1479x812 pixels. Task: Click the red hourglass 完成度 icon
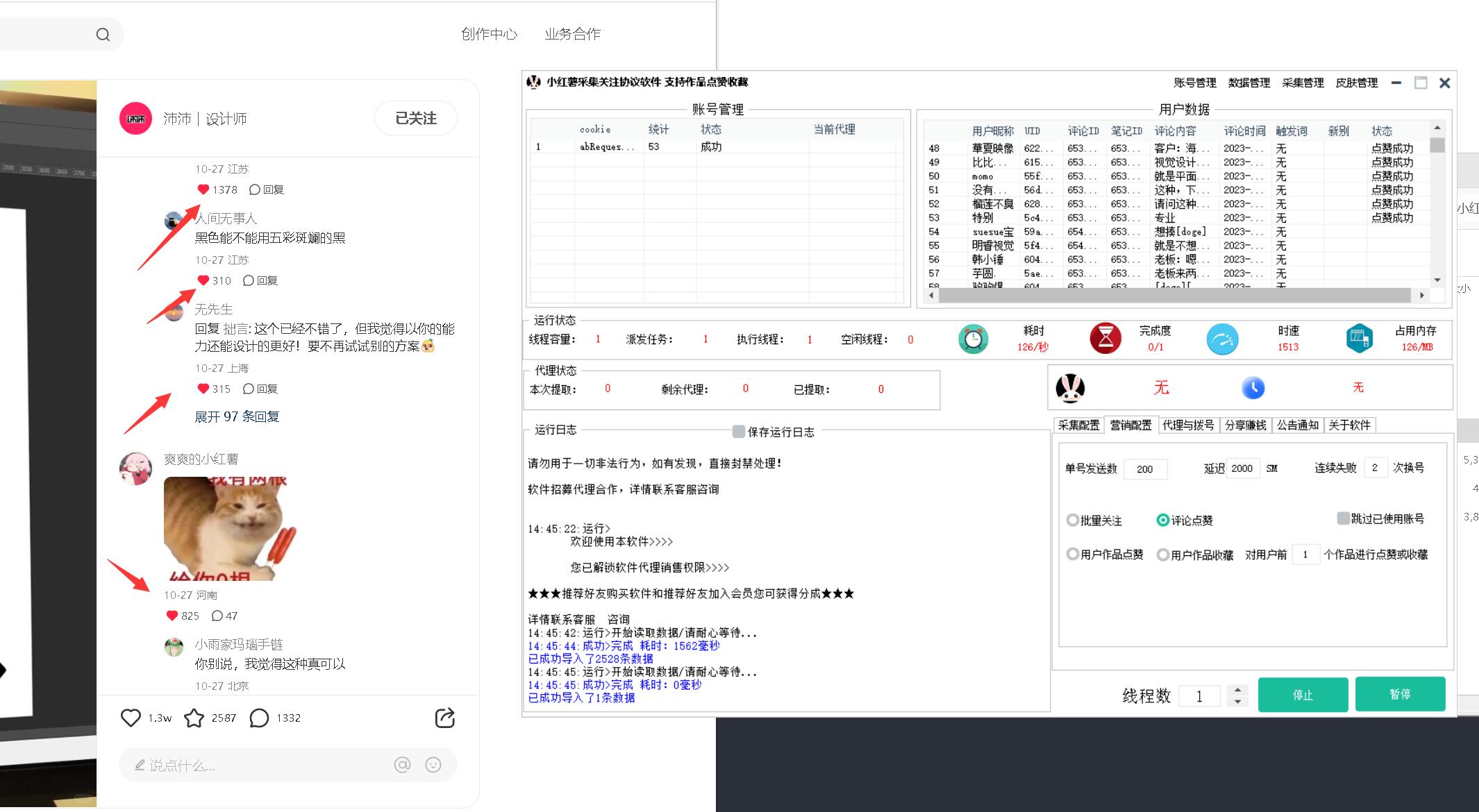(1105, 339)
